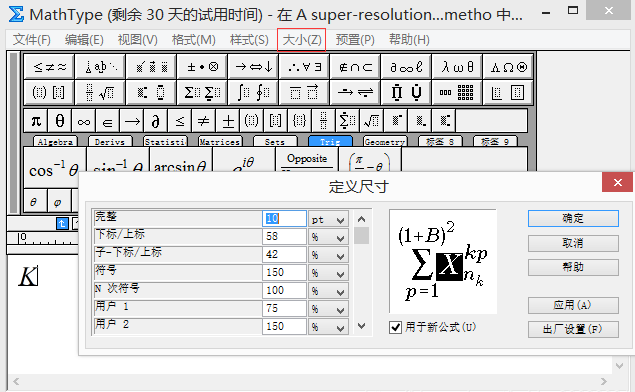Open the arrow symbols palette (→⇔↓)
The image size is (635, 392).
pyautogui.click(x=253, y=66)
